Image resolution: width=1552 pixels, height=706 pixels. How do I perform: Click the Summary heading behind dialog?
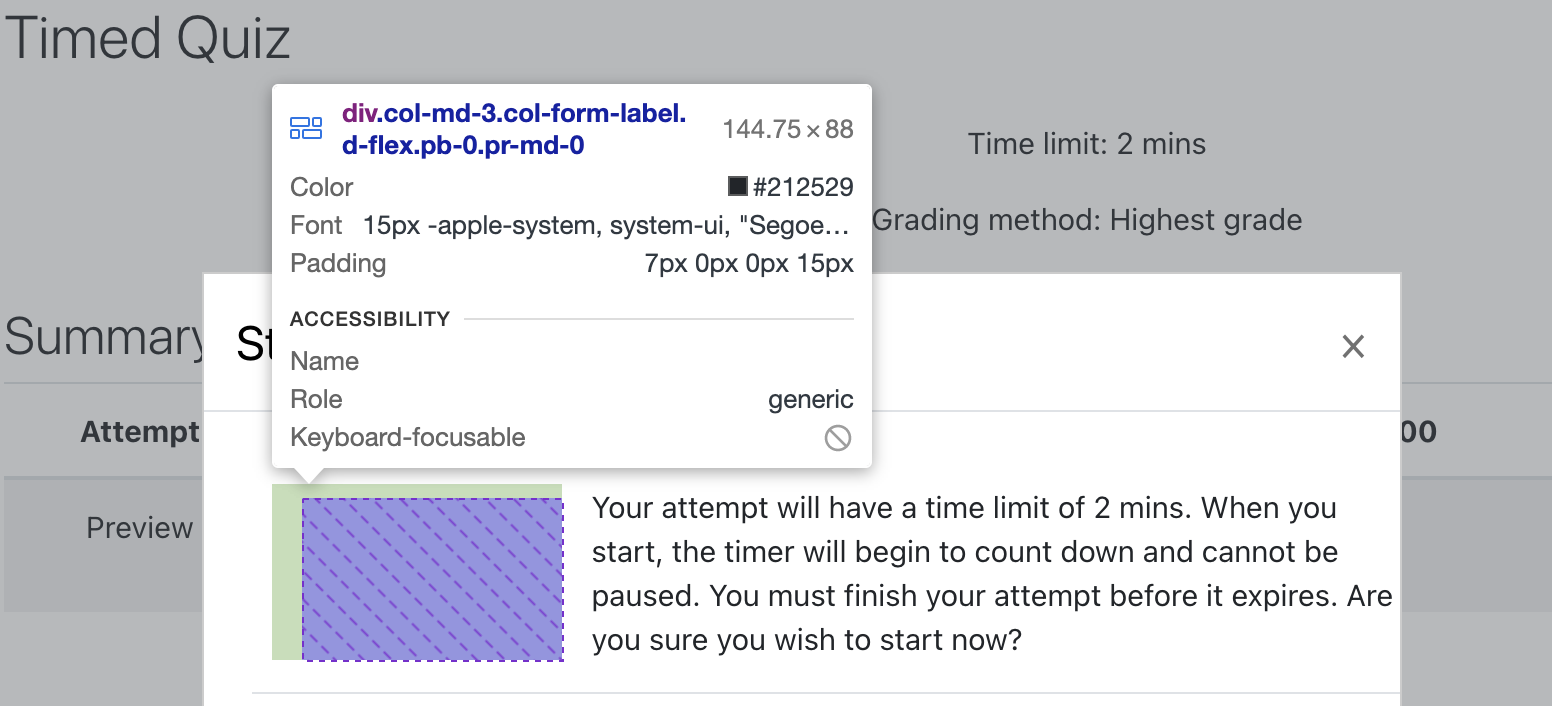[104, 337]
